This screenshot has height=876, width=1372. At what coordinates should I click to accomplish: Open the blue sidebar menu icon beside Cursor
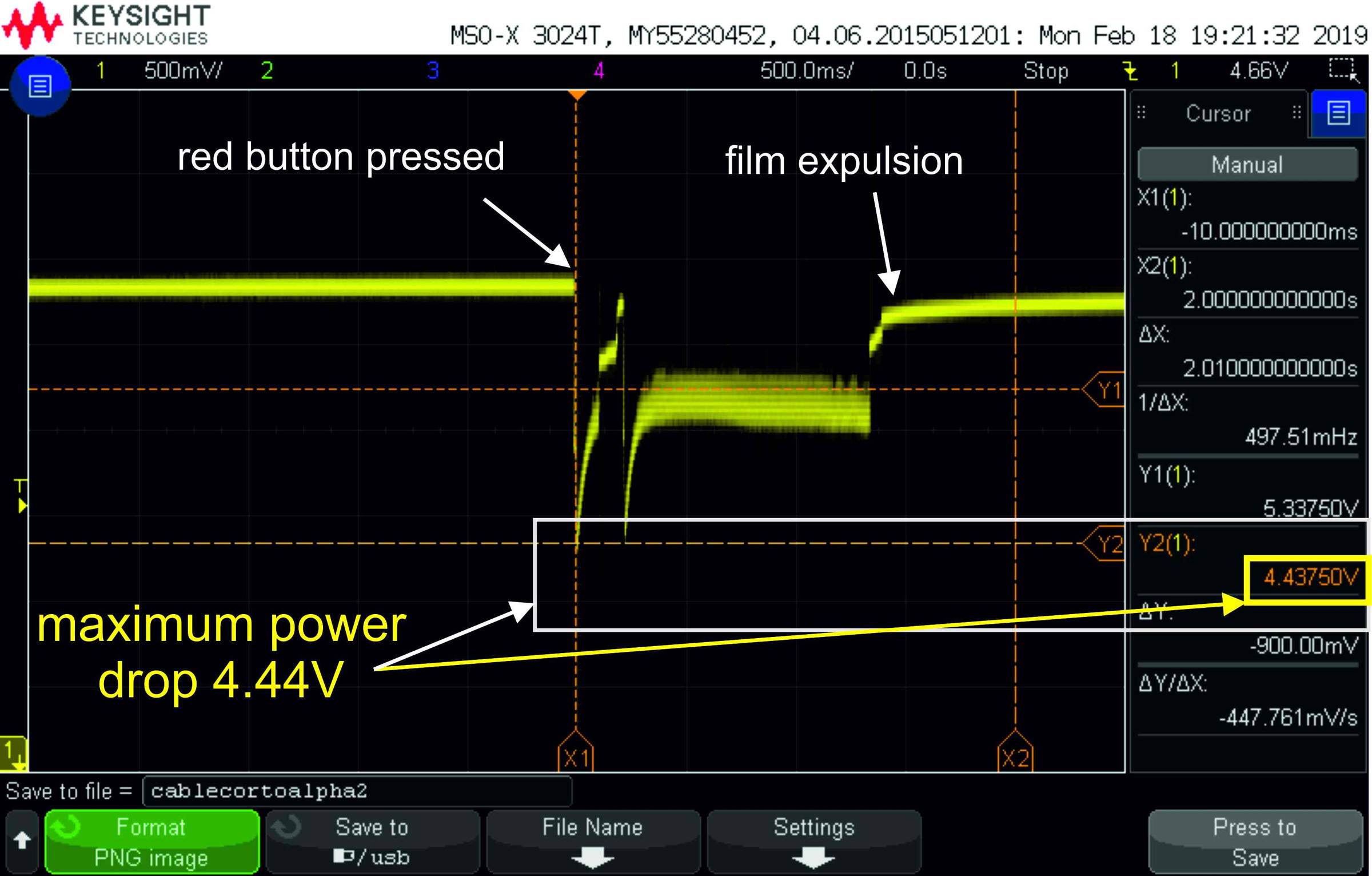[1338, 113]
